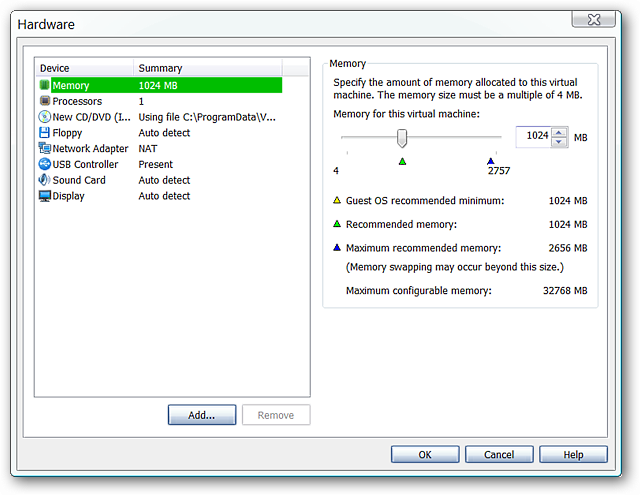This screenshot has width=640, height=495.
Task: Select the Display device row
Action: pyautogui.click(x=160, y=196)
